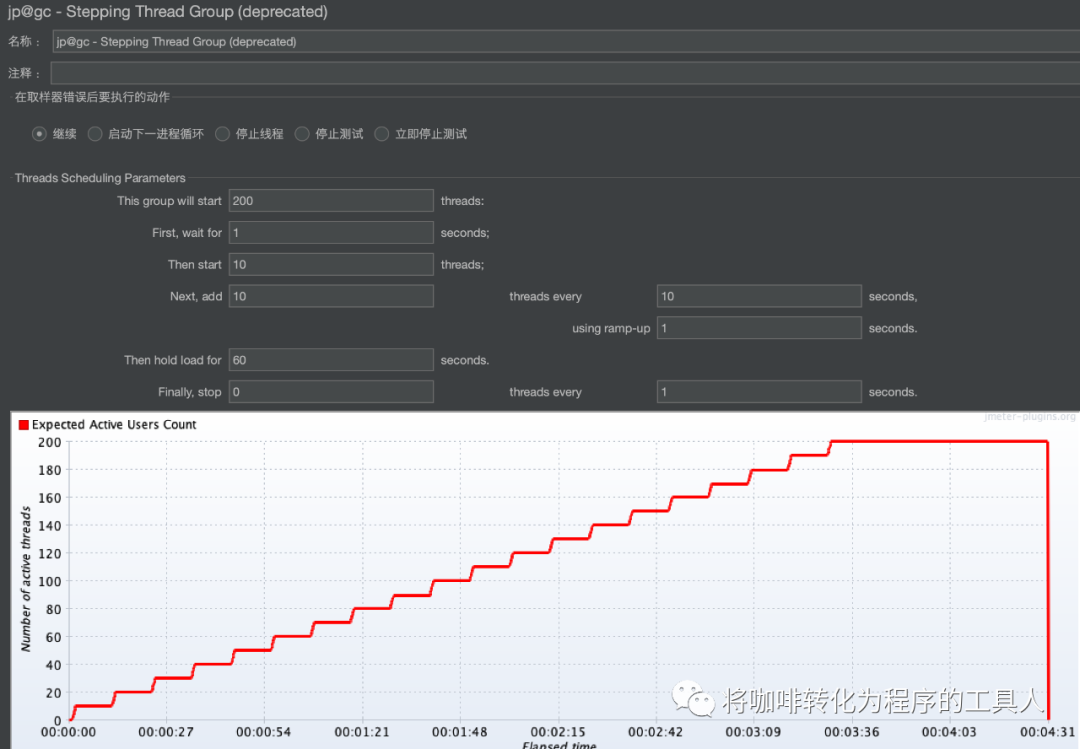Click the jmeter-plugins.org link in chart corner
The image size is (1080, 749).
point(1030,416)
